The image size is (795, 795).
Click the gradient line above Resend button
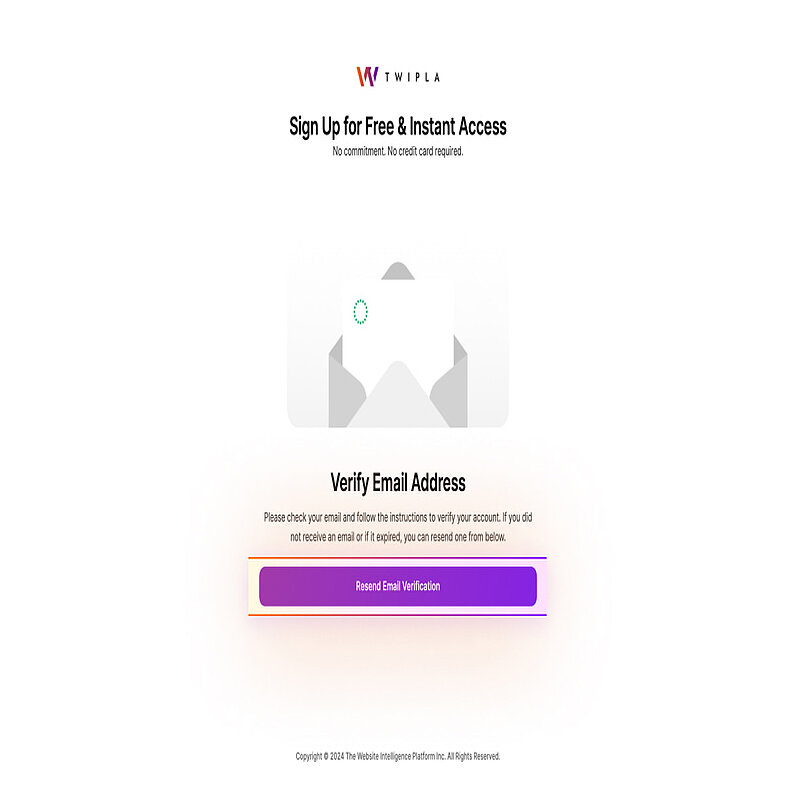pyautogui.click(x=398, y=558)
